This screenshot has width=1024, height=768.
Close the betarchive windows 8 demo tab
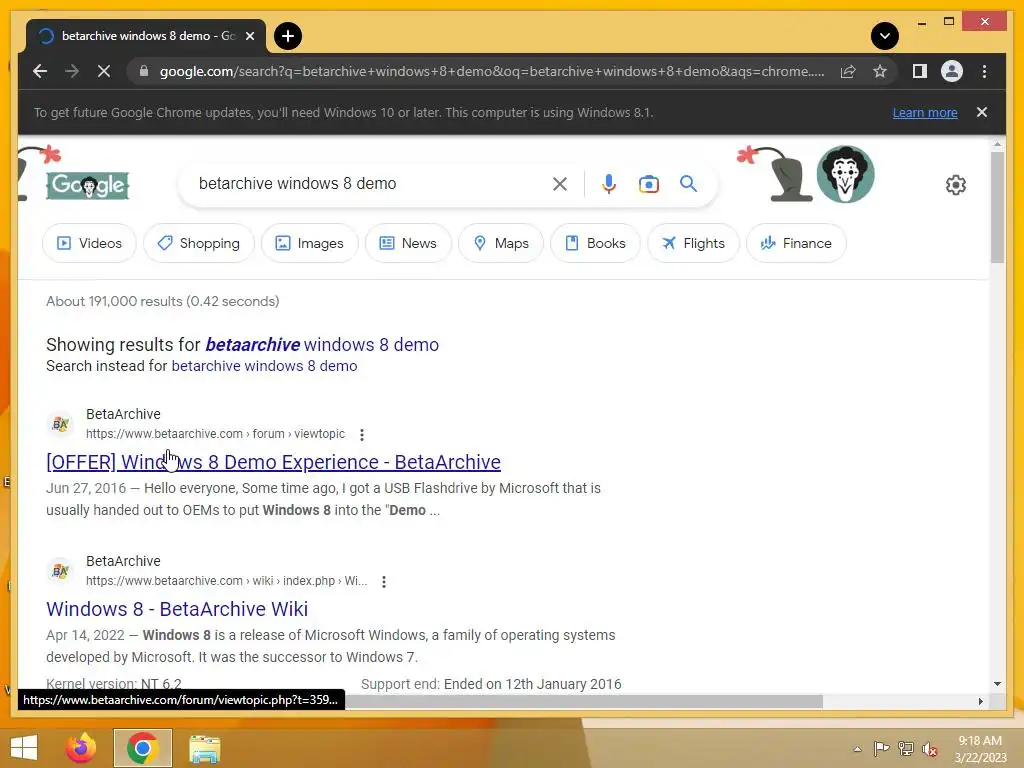pos(249,36)
